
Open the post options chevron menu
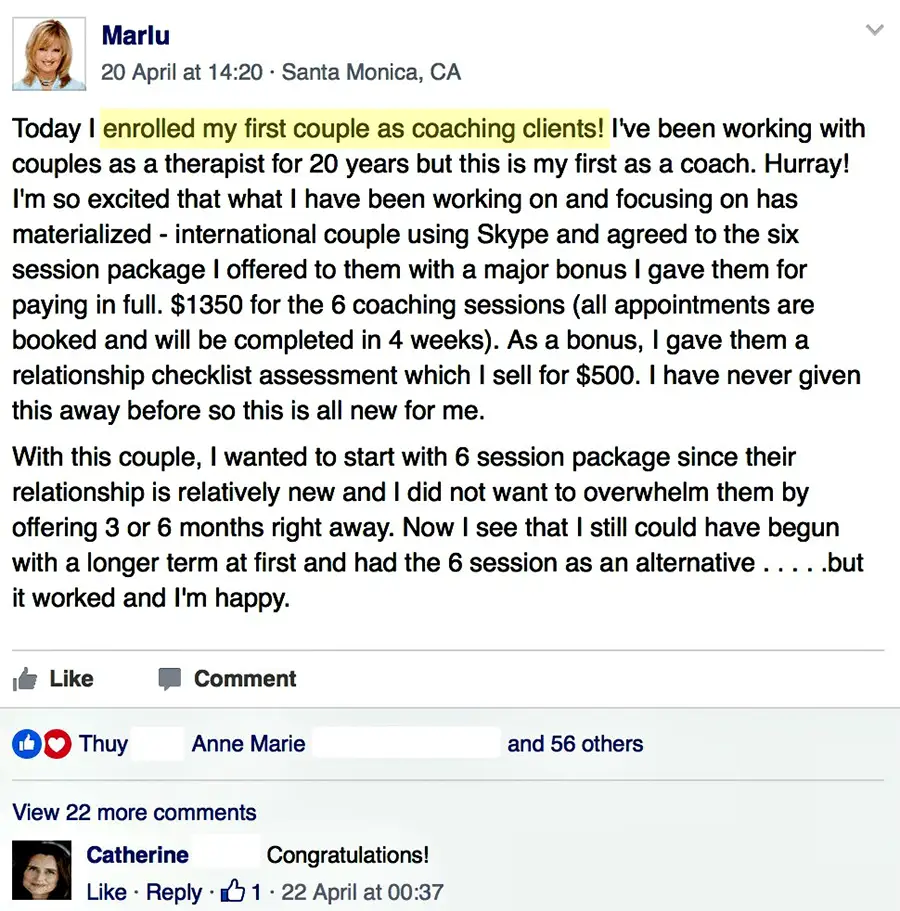(x=874, y=31)
